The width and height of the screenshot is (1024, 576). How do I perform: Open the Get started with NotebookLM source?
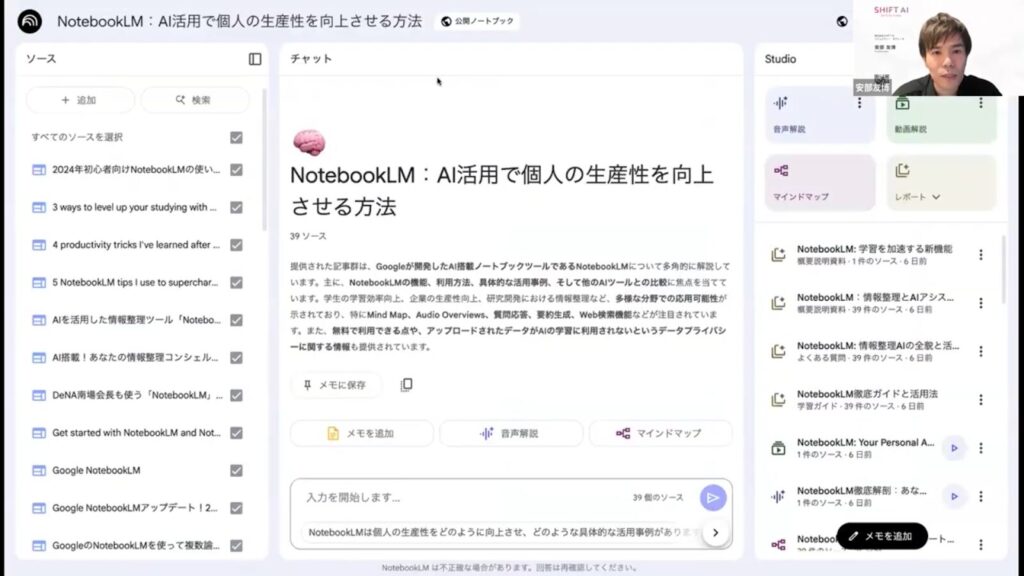136,433
